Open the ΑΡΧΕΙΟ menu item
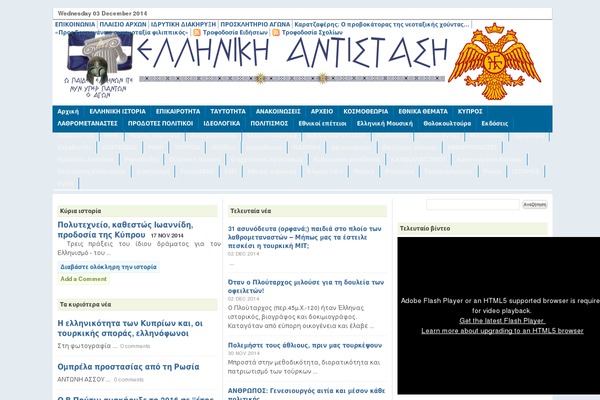 [x=322, y=111]
